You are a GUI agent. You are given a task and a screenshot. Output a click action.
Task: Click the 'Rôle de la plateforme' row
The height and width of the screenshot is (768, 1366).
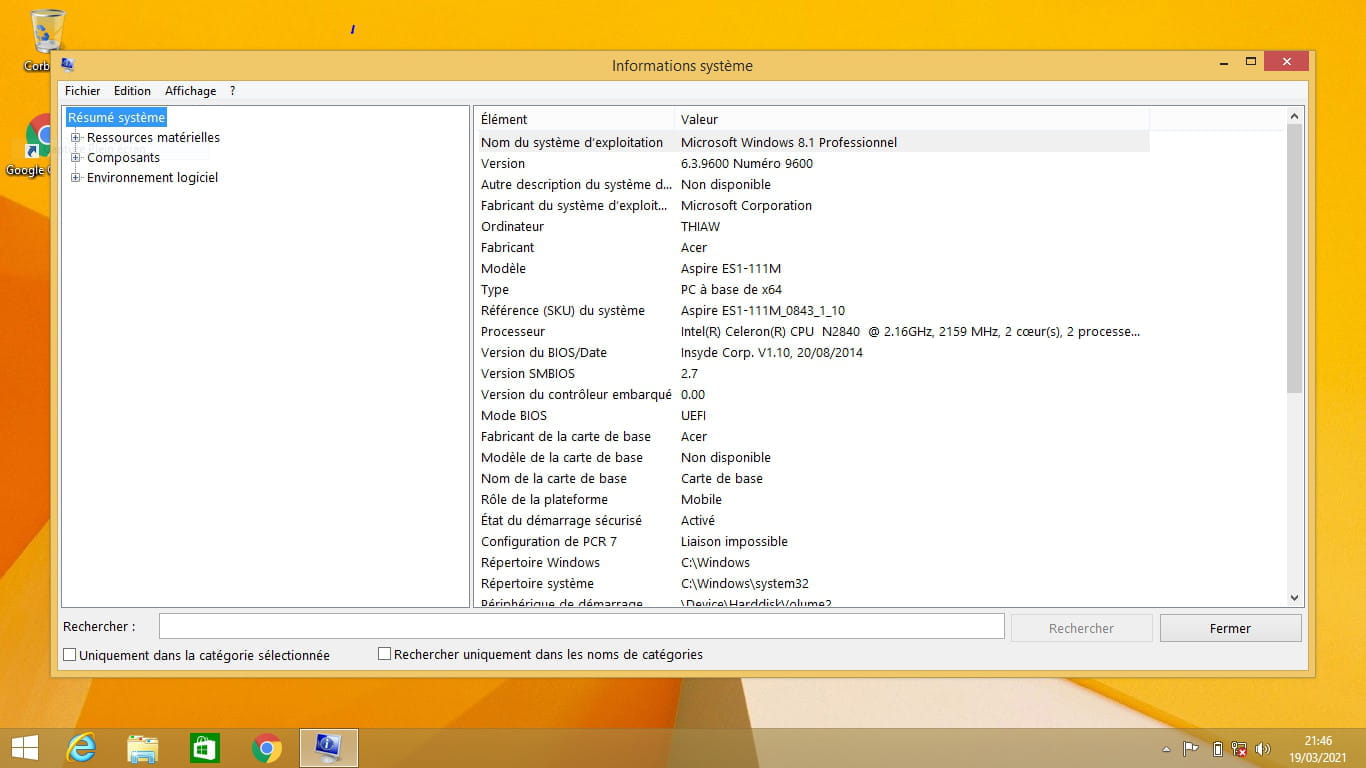click(814, 499)
